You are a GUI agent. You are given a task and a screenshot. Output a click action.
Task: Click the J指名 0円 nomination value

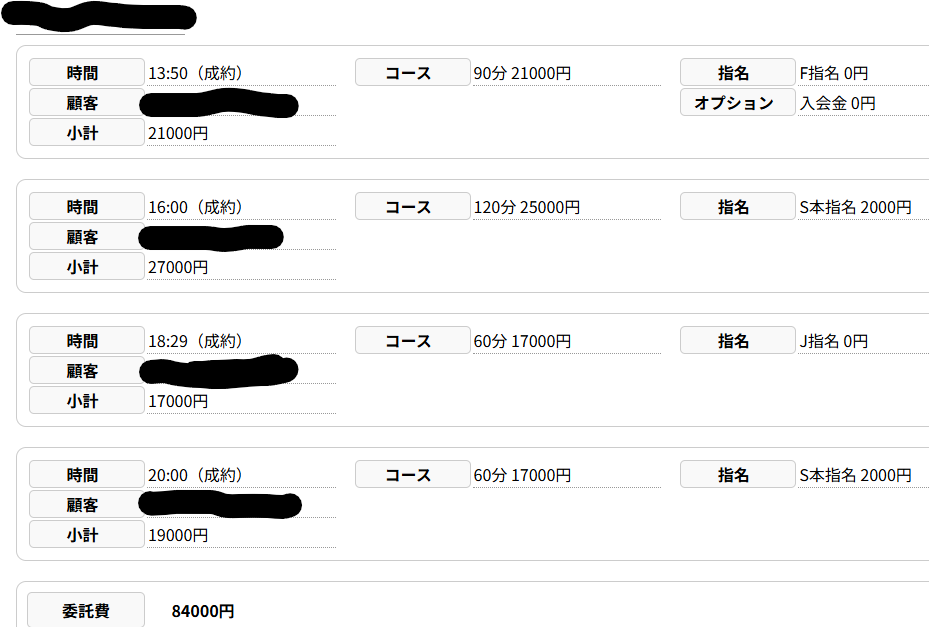pyautogui.click(x=833, y=341)
